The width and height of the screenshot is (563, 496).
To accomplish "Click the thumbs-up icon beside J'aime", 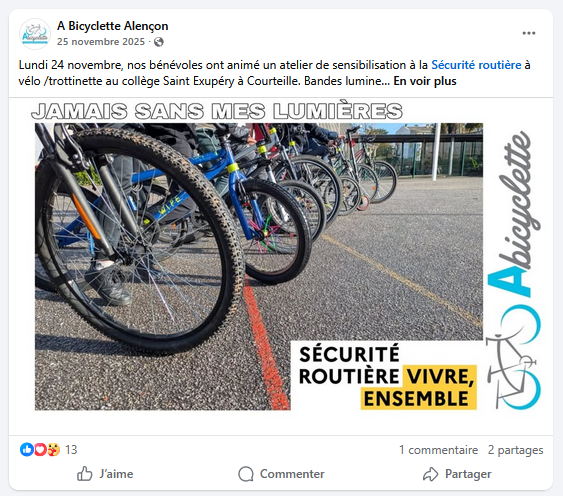I will [x=85, y=474].
